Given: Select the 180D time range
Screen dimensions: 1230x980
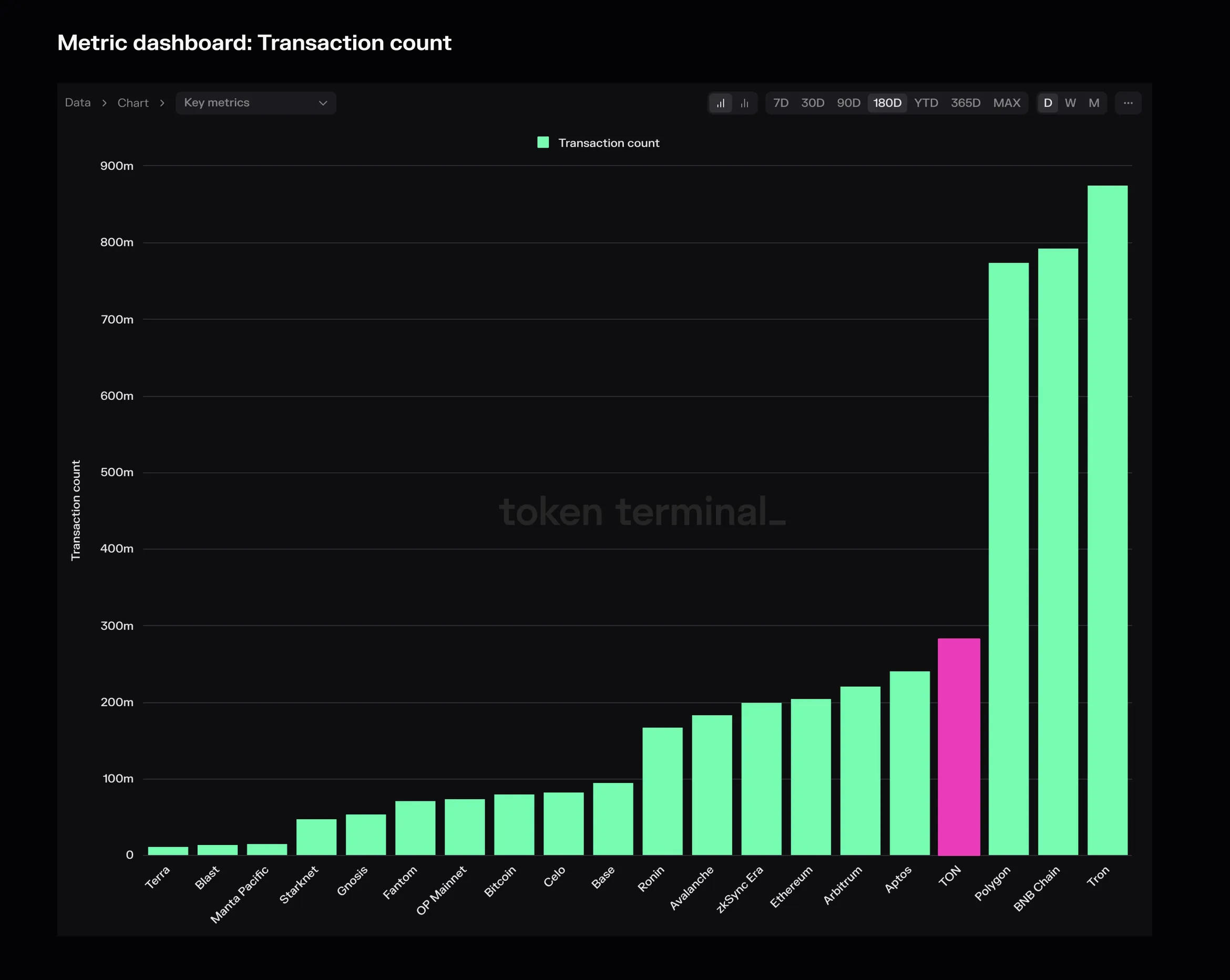Looking at the screenshot, I should pyautogui.click(x=887, y=103).
